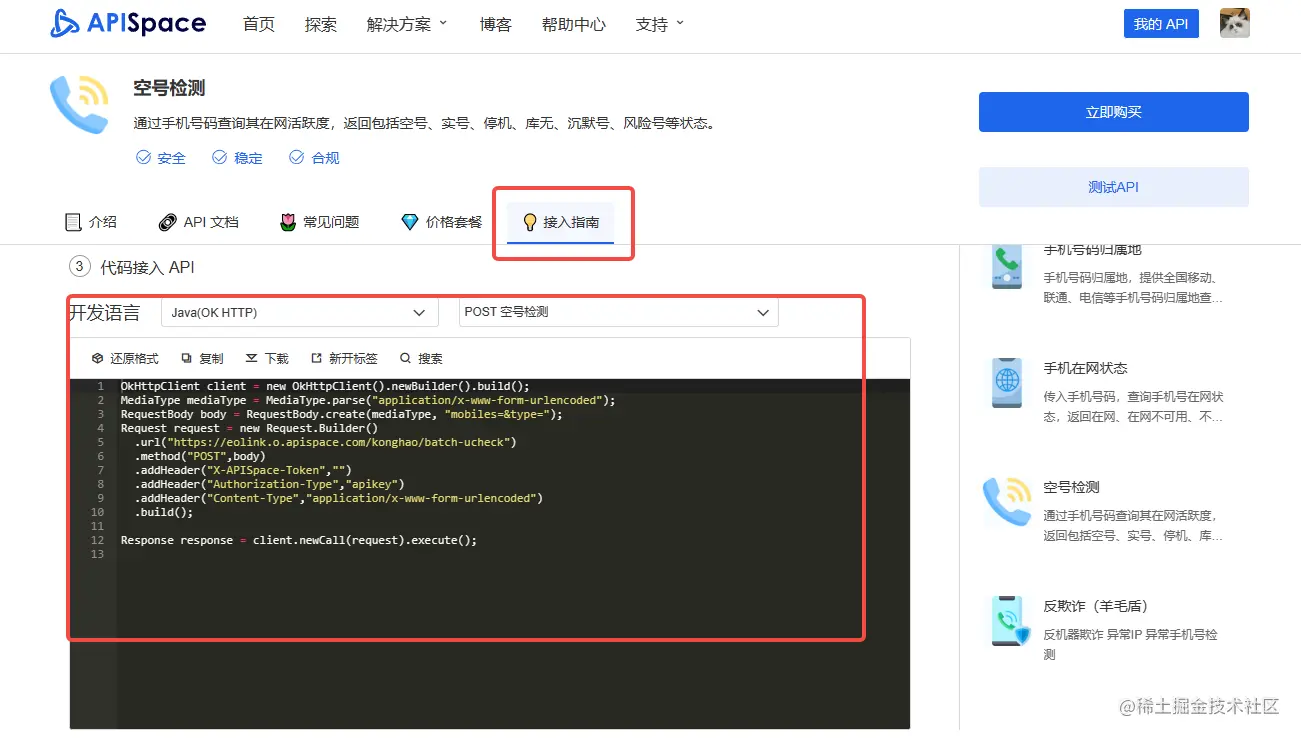Image resolution: width=1301 pixels, height=738 pixels.
Task: Click the client.newCall(request).execute() line
Action: click(x=299, y=539)
